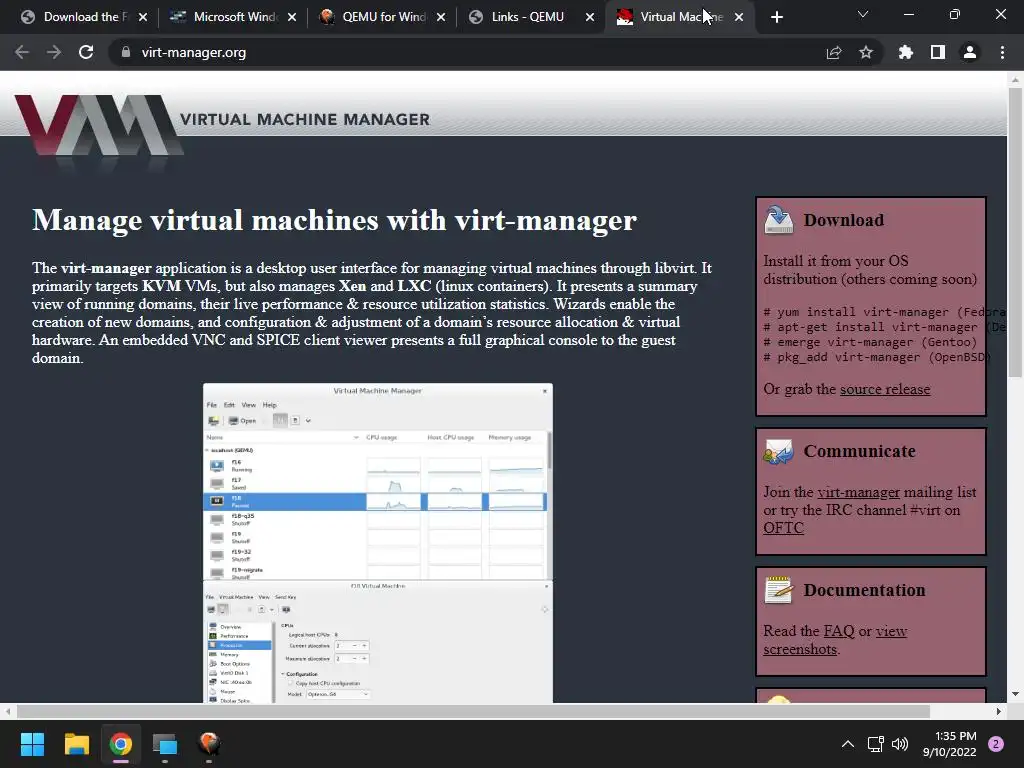The image size is (1024, 768).
Task: Open the QEMU app on the taskbar
Action: point(209,744)
